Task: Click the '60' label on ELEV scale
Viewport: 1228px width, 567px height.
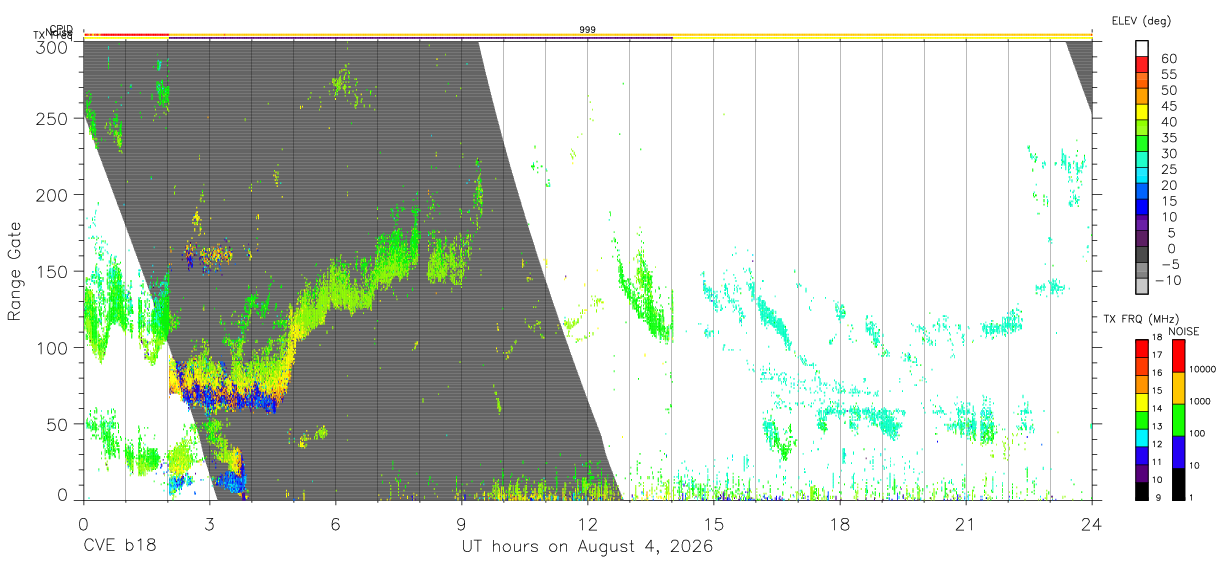Action: pyautogui.click(x=1168, y=58)
